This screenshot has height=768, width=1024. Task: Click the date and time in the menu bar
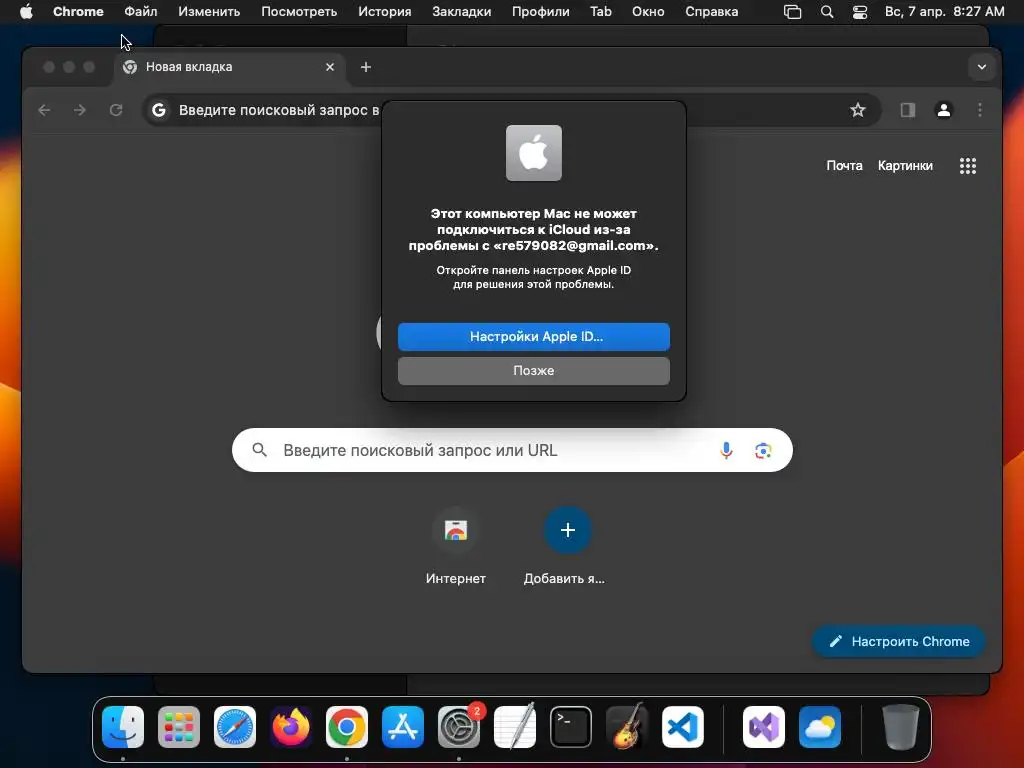pyautogui.click(x=944, y=12)
